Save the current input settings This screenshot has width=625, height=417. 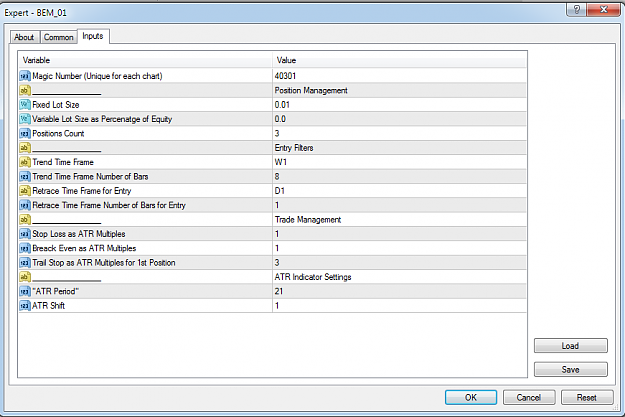tap(571, 370)
